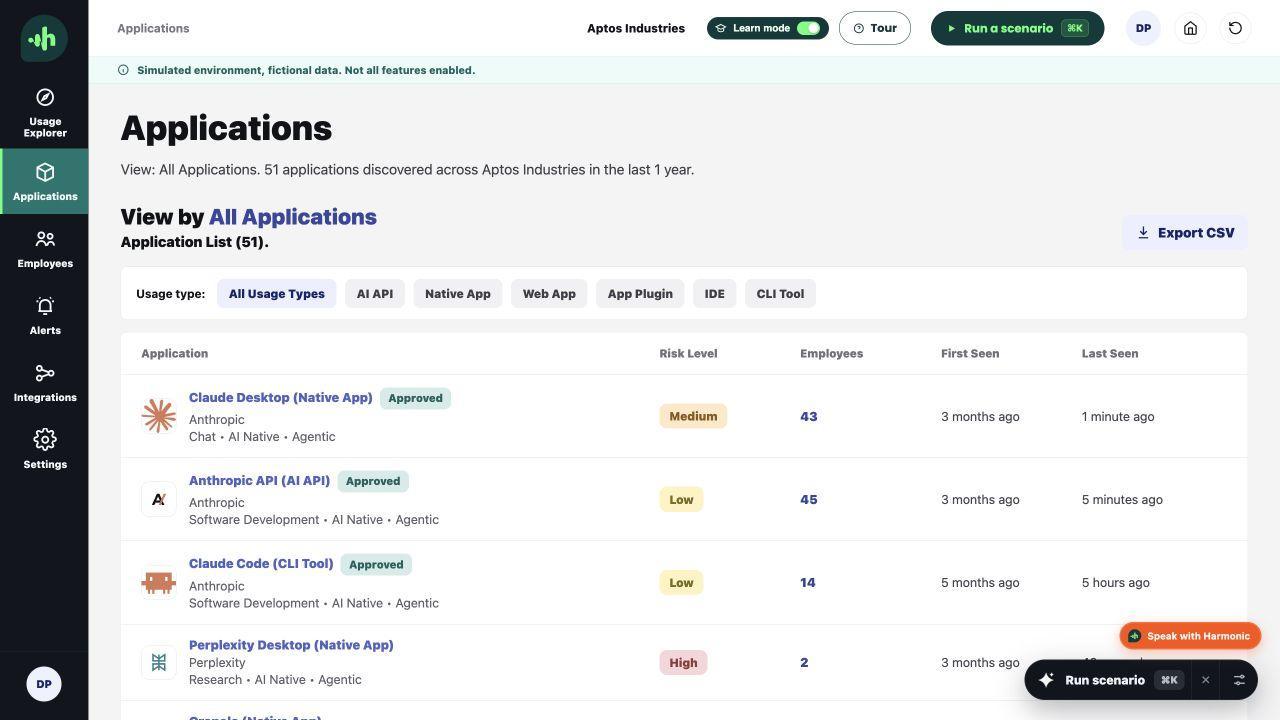Click Approved badge on Claude Desktop
The width and height of the screenshot is (1280, 720).
pos(416,398)
